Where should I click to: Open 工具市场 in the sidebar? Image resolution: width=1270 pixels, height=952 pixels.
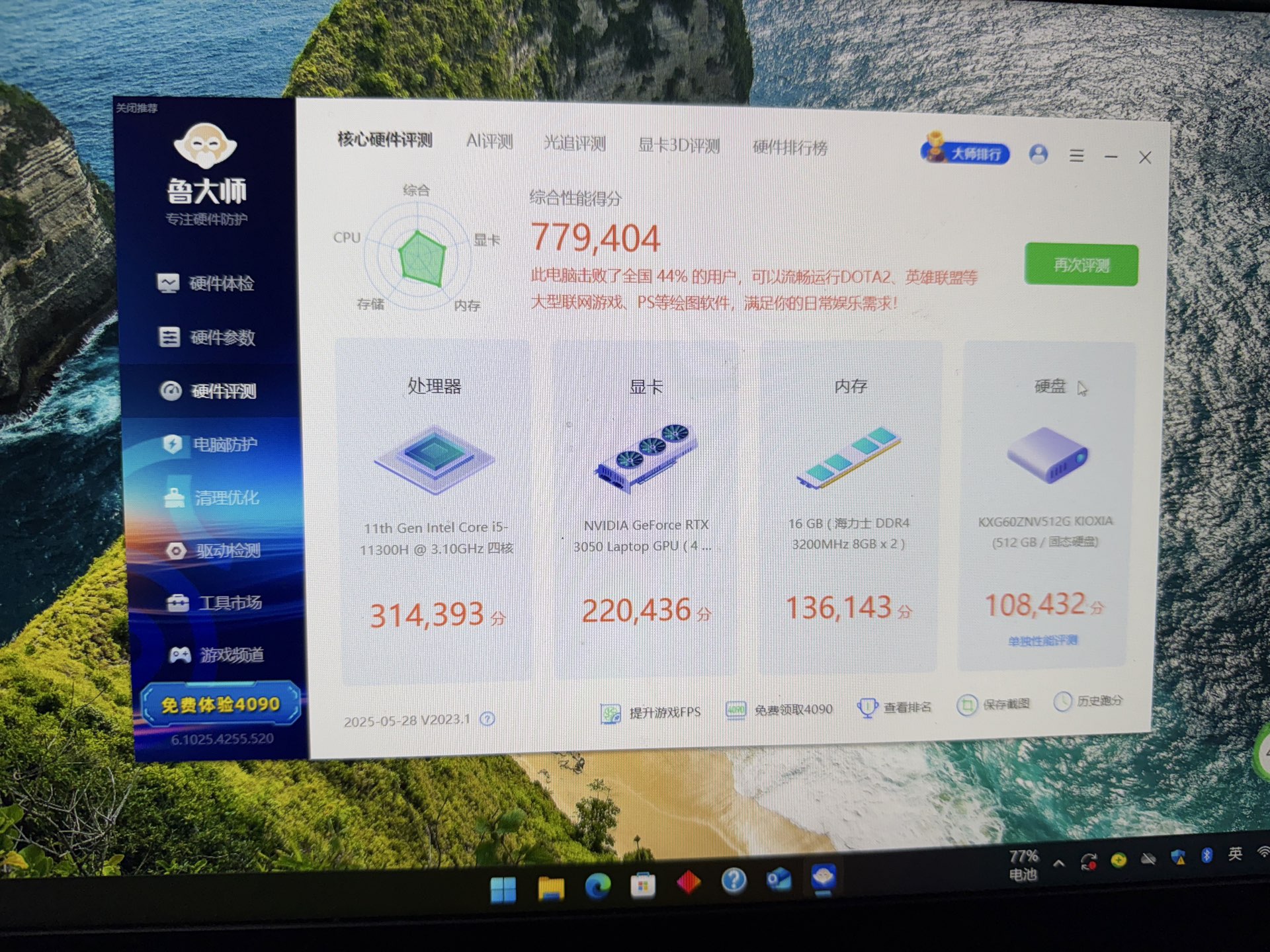click(x=214, y=602)
